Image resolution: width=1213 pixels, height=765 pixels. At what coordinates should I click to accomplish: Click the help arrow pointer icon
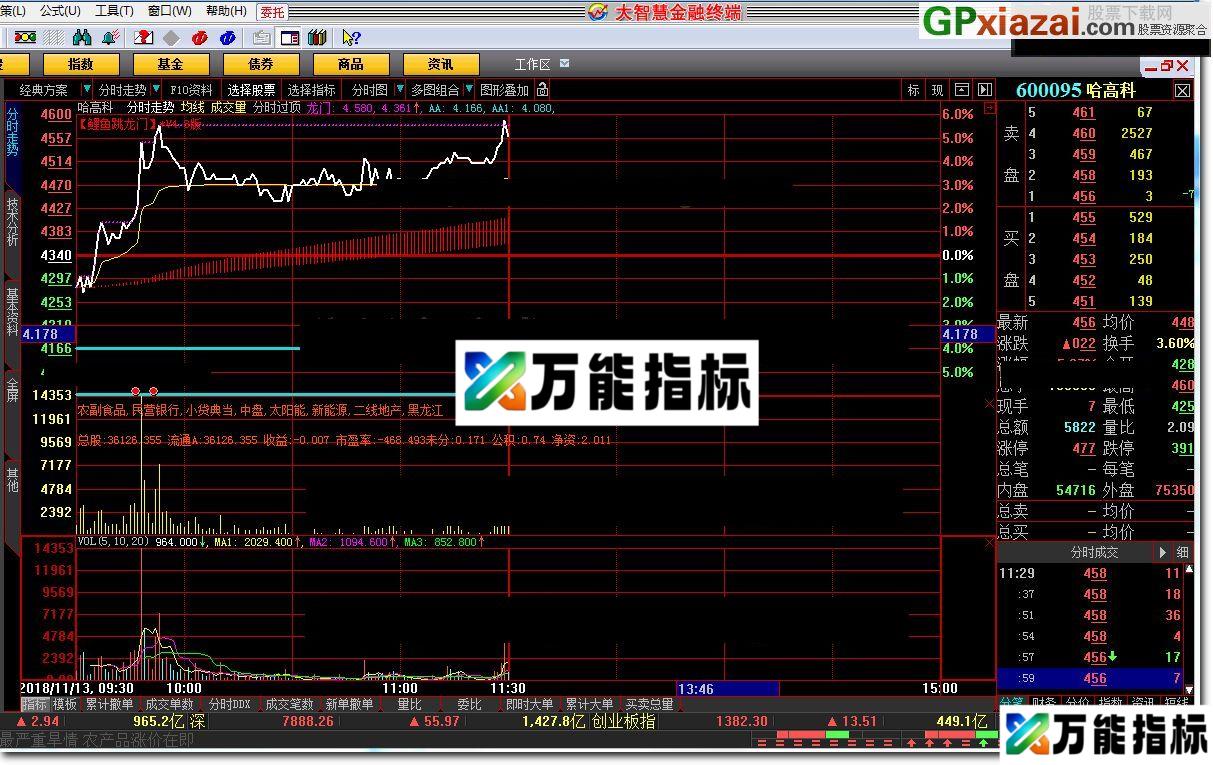(350, 38)
